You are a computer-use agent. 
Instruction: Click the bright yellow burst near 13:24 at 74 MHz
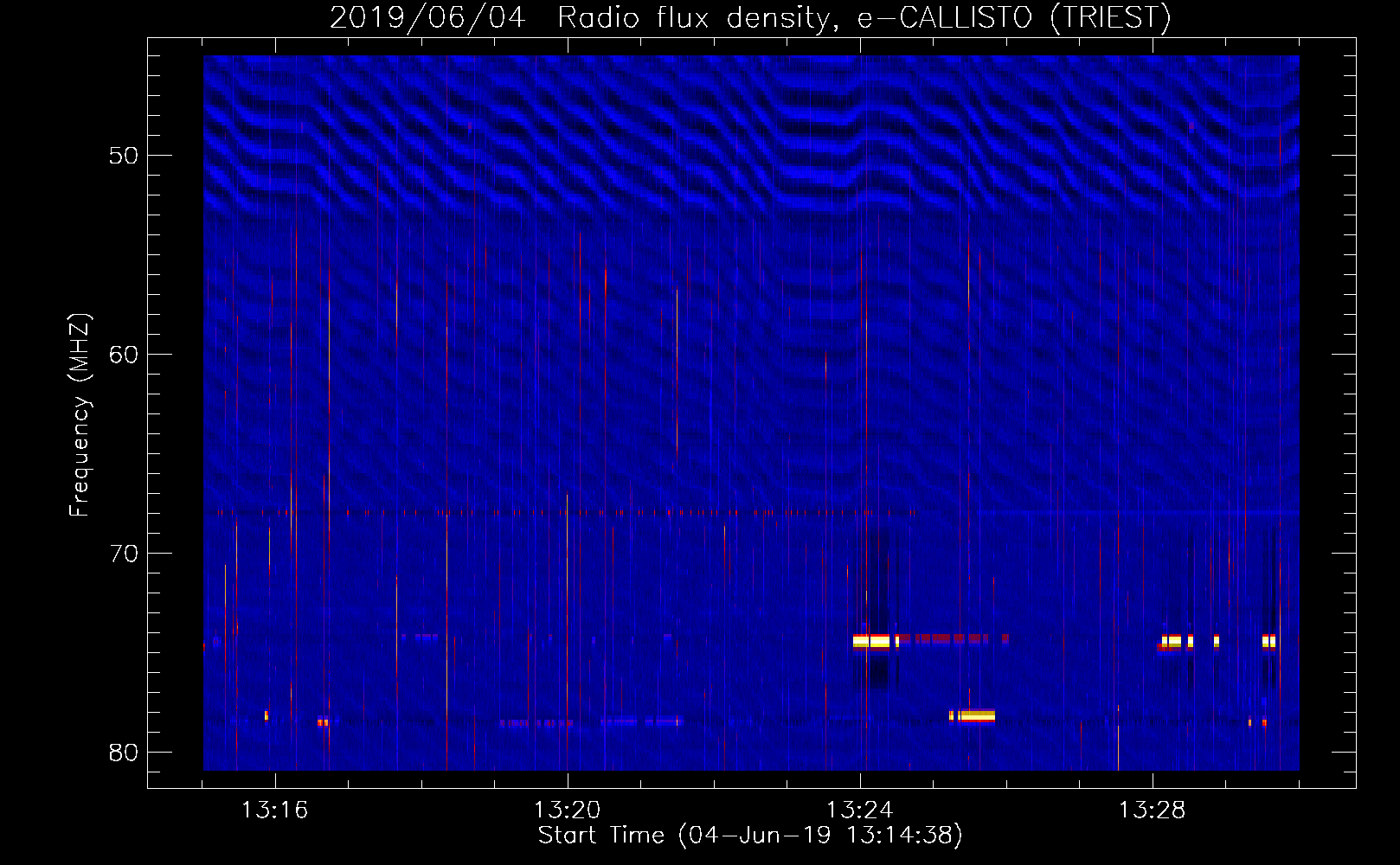click(x=871, y=641)
